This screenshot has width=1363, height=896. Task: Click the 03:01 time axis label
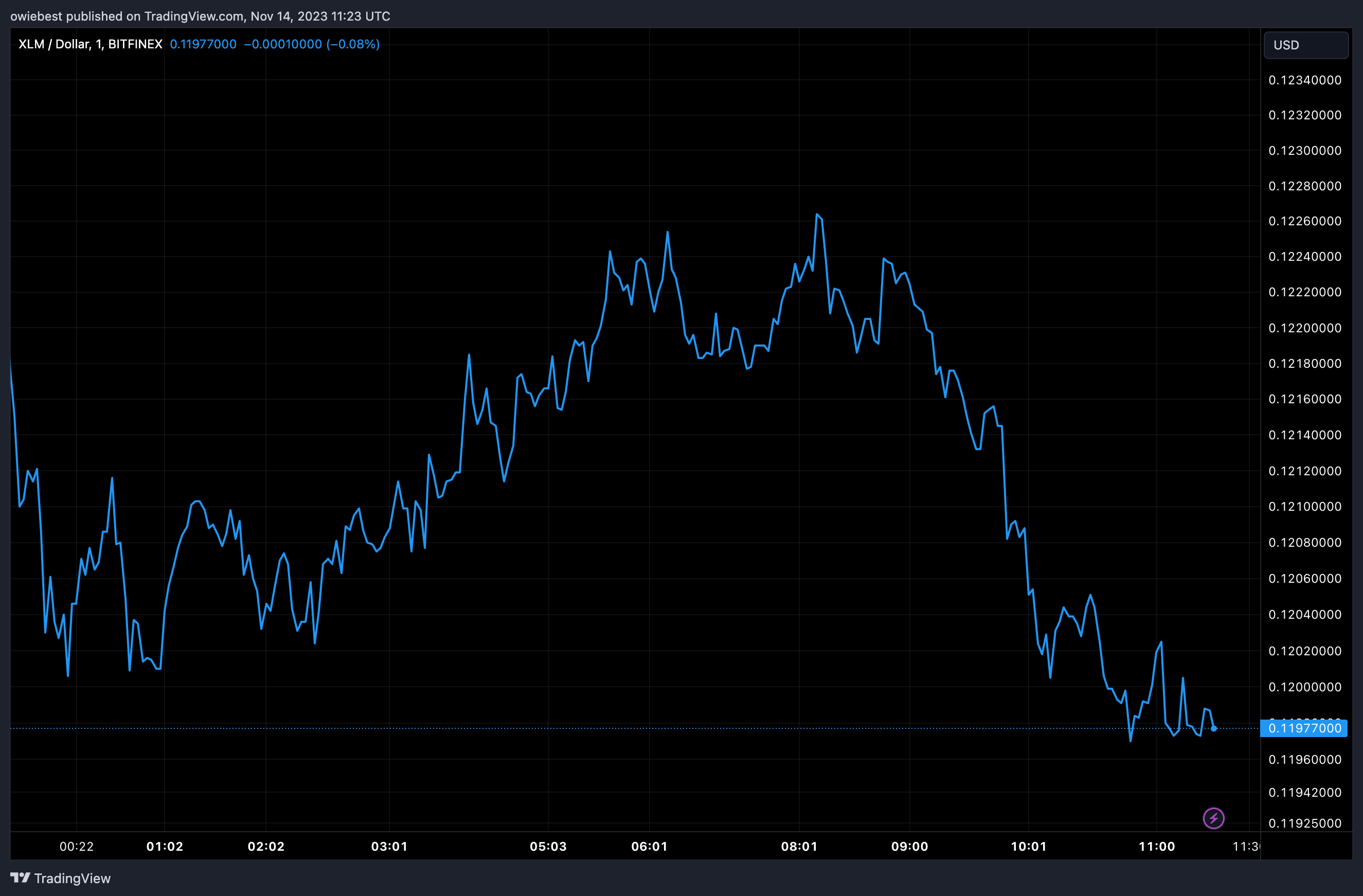click(389, 846)
